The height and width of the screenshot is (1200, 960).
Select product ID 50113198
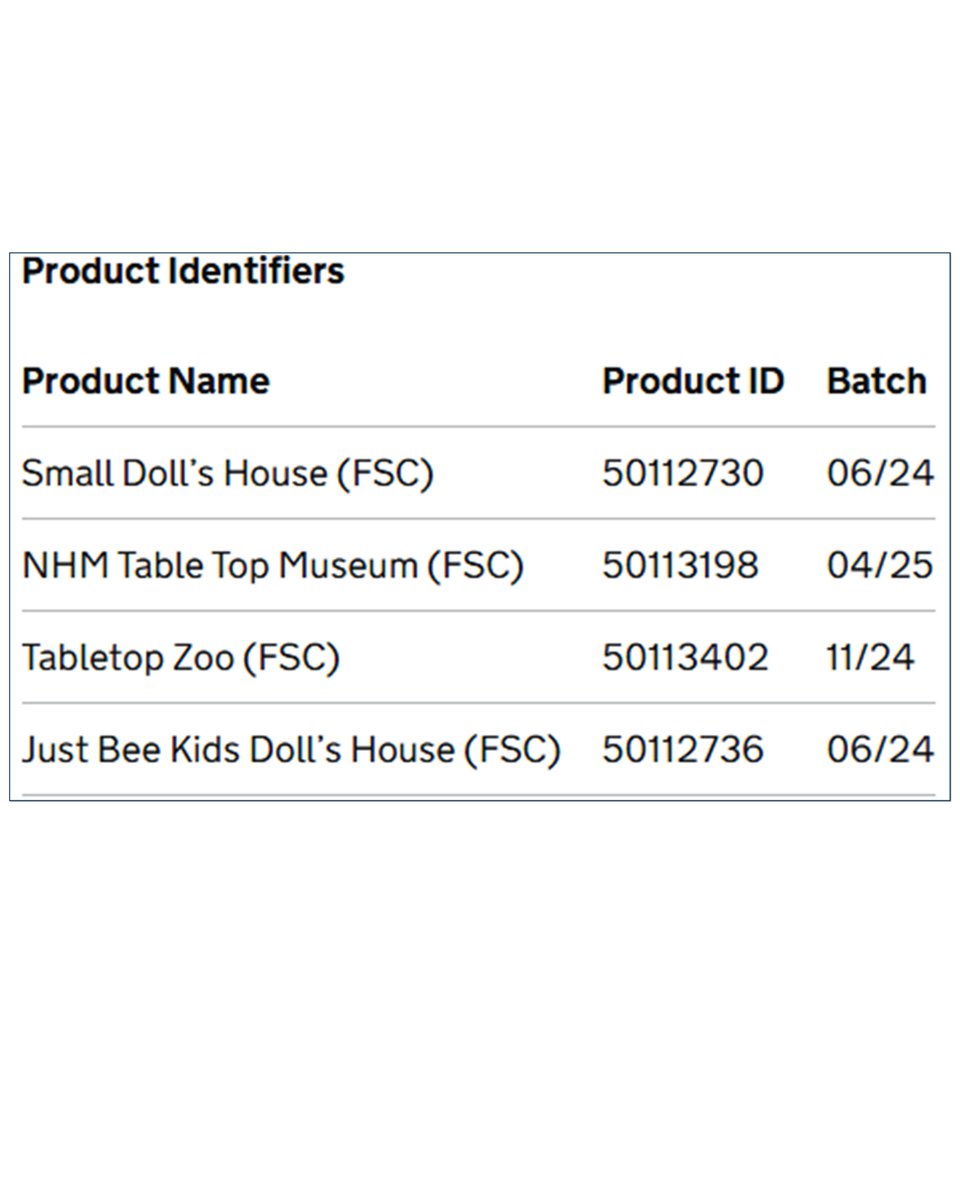pos(681,565)
